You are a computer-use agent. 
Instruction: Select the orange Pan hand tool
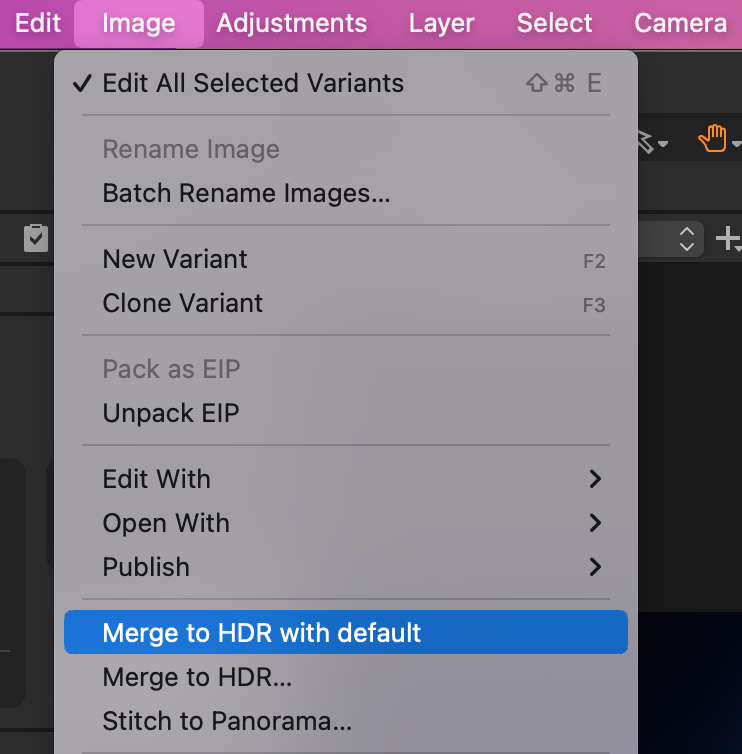pyautogui.click(x=712, y=138)
